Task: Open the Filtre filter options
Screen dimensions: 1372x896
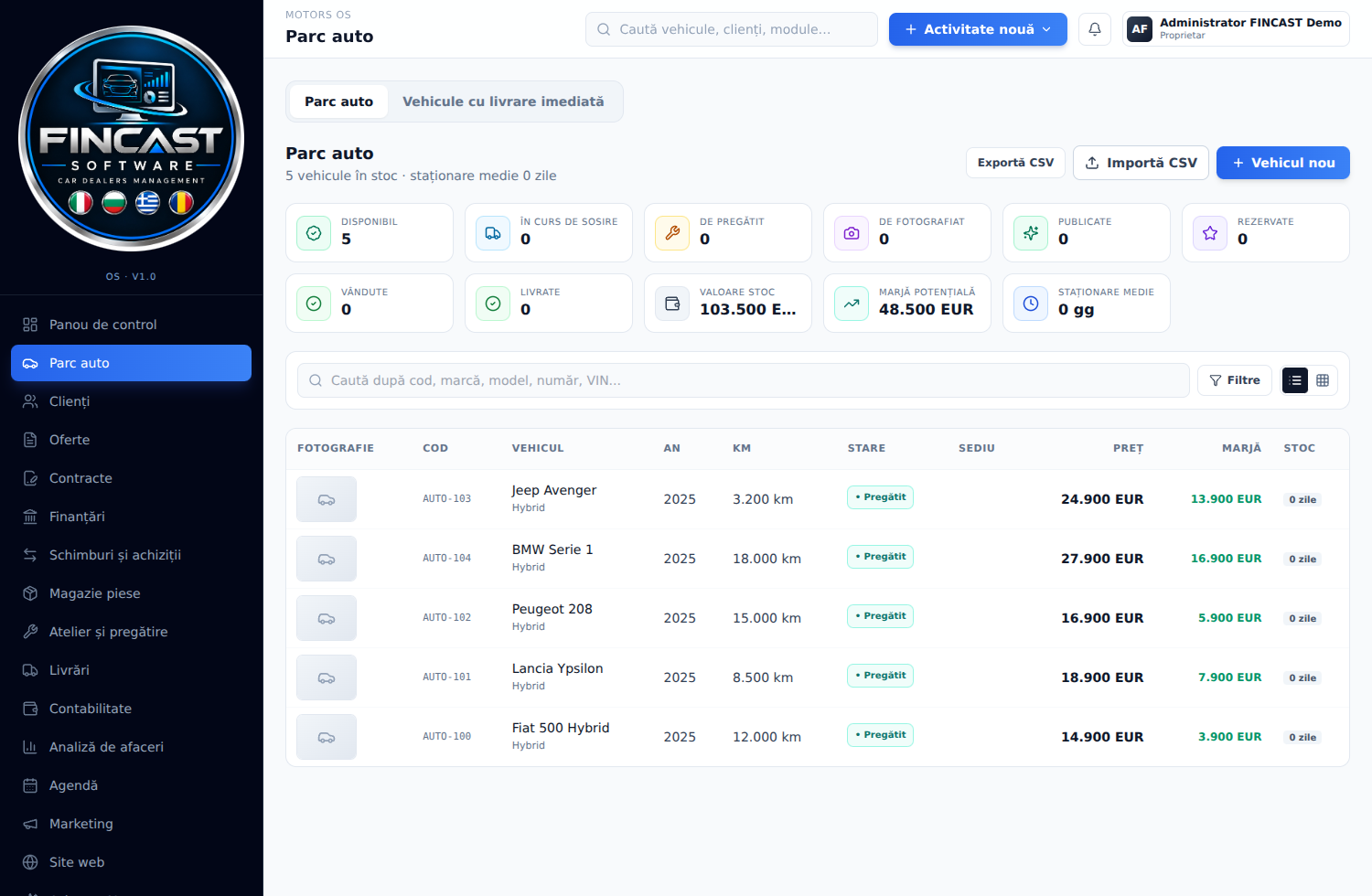Action: coord(1235,380)
